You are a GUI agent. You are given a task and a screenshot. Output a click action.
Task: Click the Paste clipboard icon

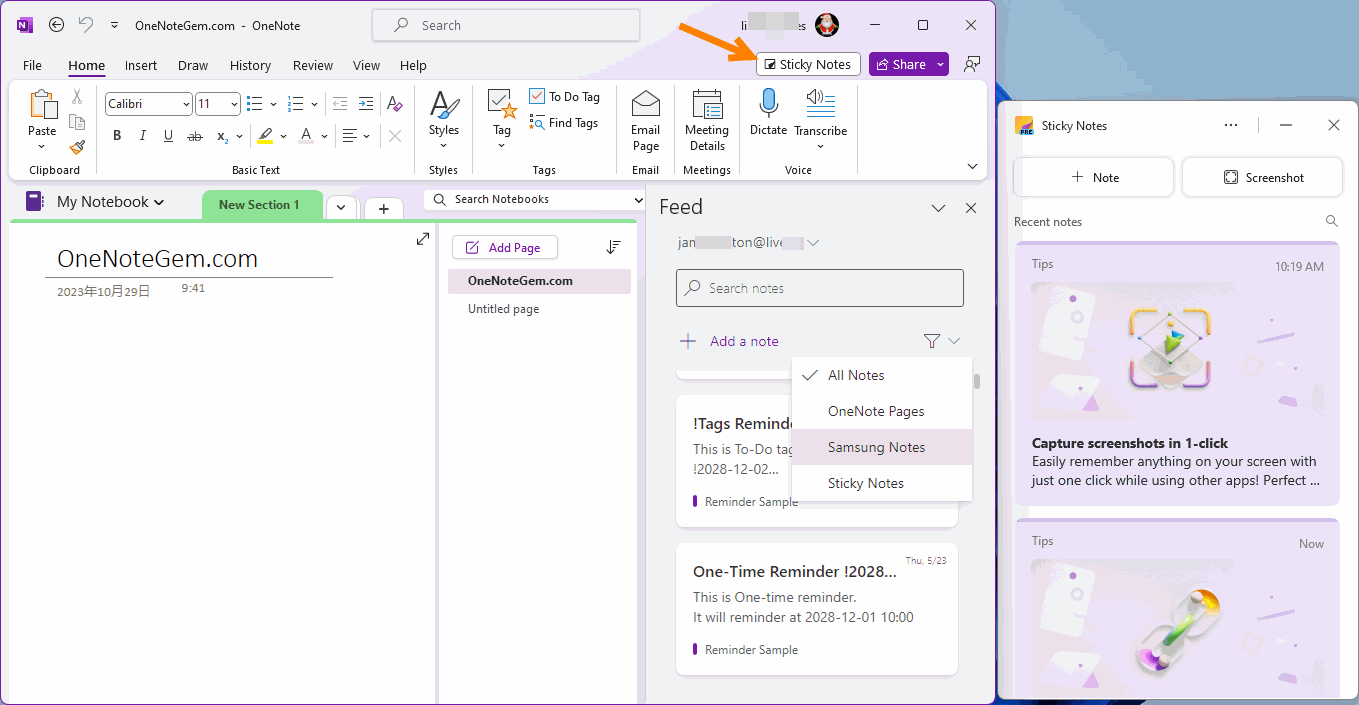[x=42, y=104]
